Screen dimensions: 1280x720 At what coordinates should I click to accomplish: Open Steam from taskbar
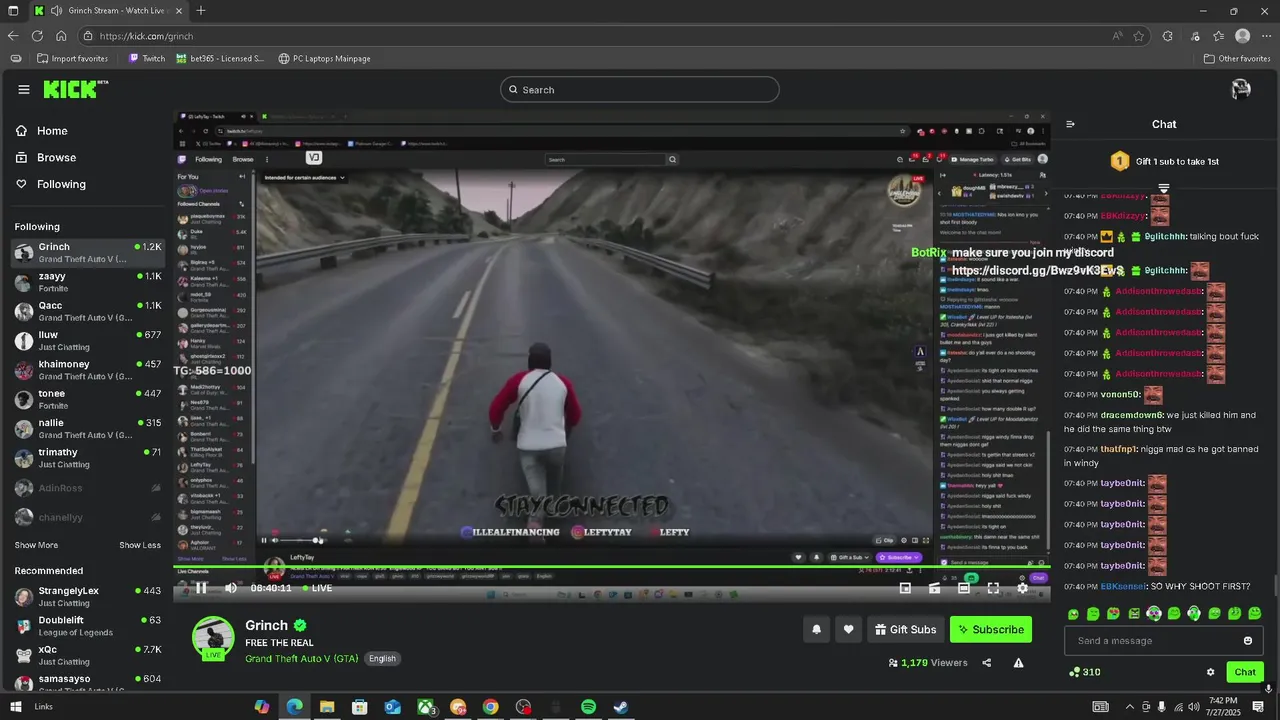pos(621,707)
